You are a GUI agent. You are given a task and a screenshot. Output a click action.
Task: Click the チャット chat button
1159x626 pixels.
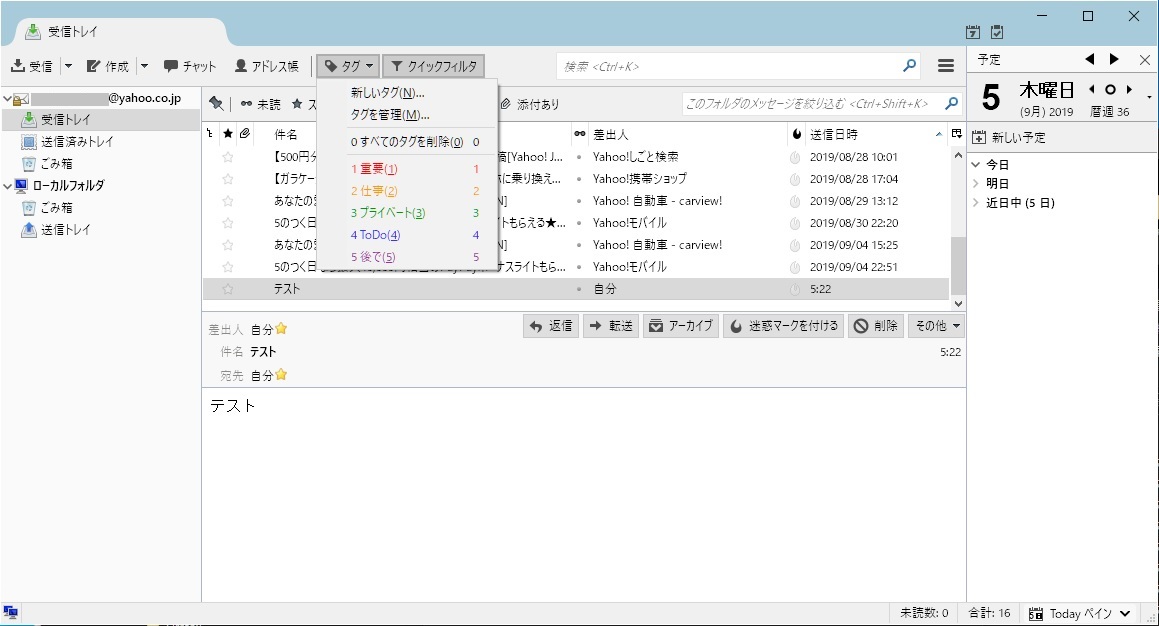[x=190, y=67]
